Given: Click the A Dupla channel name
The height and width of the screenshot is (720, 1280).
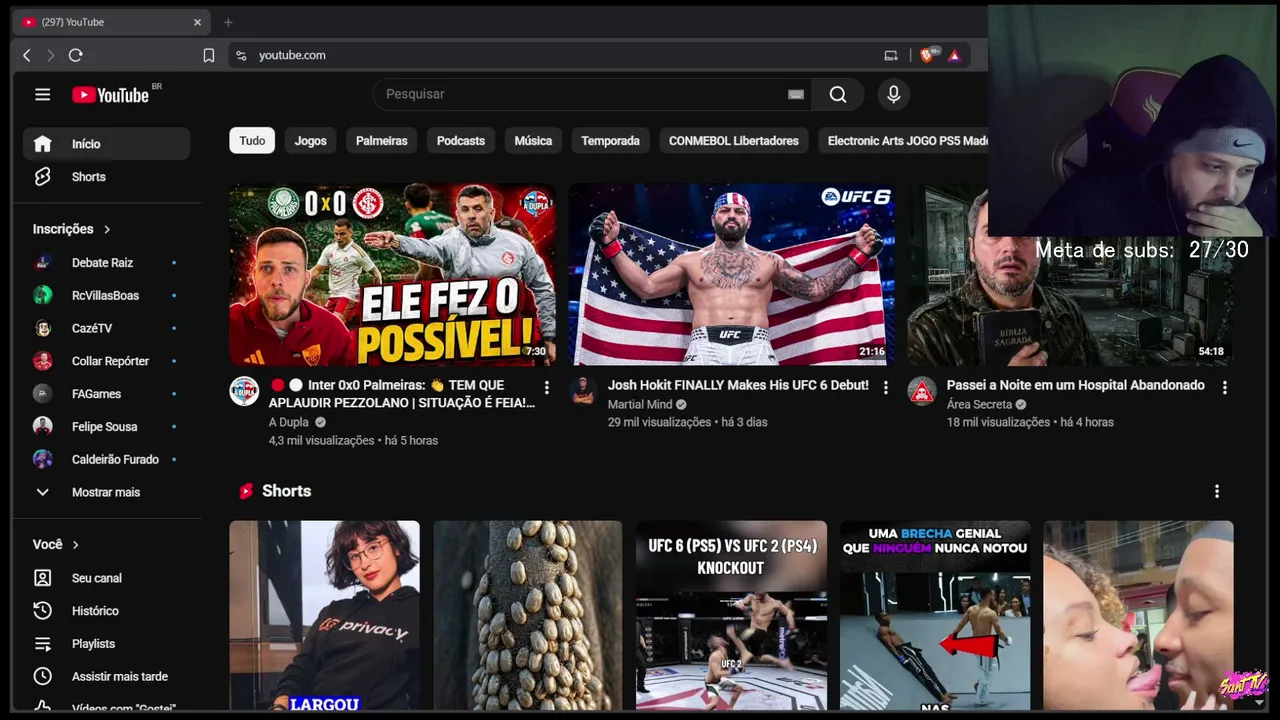Looking at the screenshot, I should pyautogui.click(x=289, y=423).
